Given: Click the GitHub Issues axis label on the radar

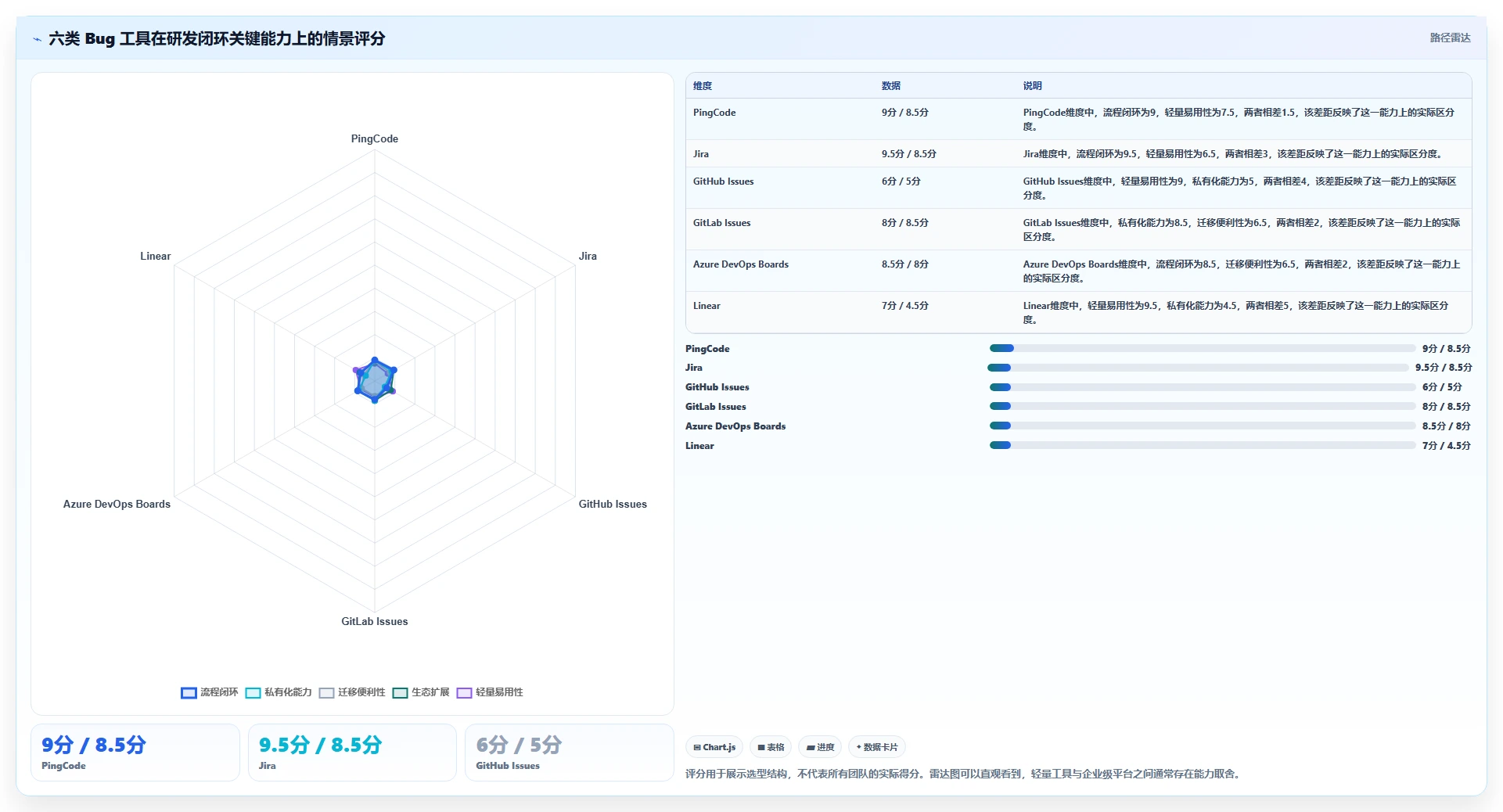Looking at the screenshot, I should pyautogui.click(x=613, y=505).
